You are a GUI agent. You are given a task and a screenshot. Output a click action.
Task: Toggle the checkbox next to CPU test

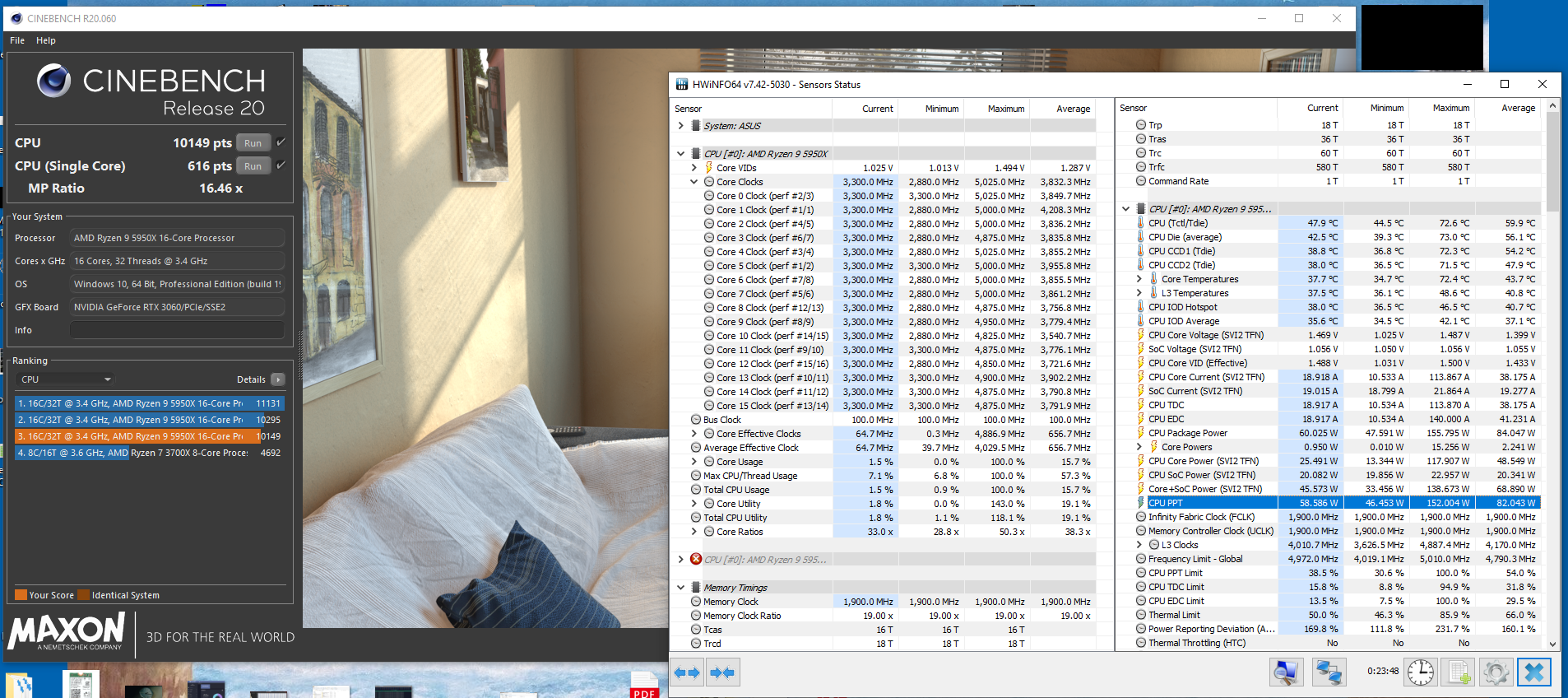[281, 142]
